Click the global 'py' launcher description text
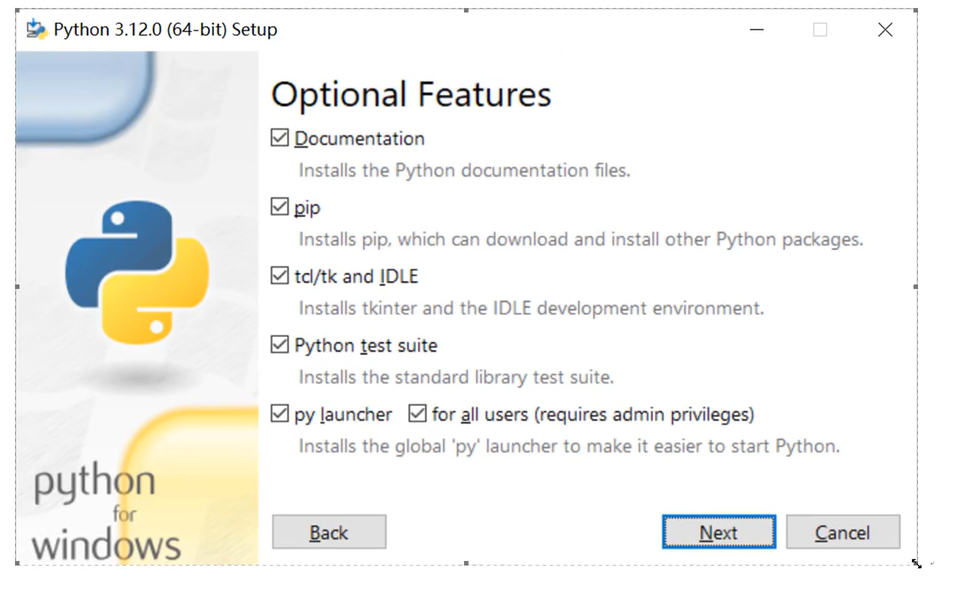963x592 pixels. pos(568,446)
